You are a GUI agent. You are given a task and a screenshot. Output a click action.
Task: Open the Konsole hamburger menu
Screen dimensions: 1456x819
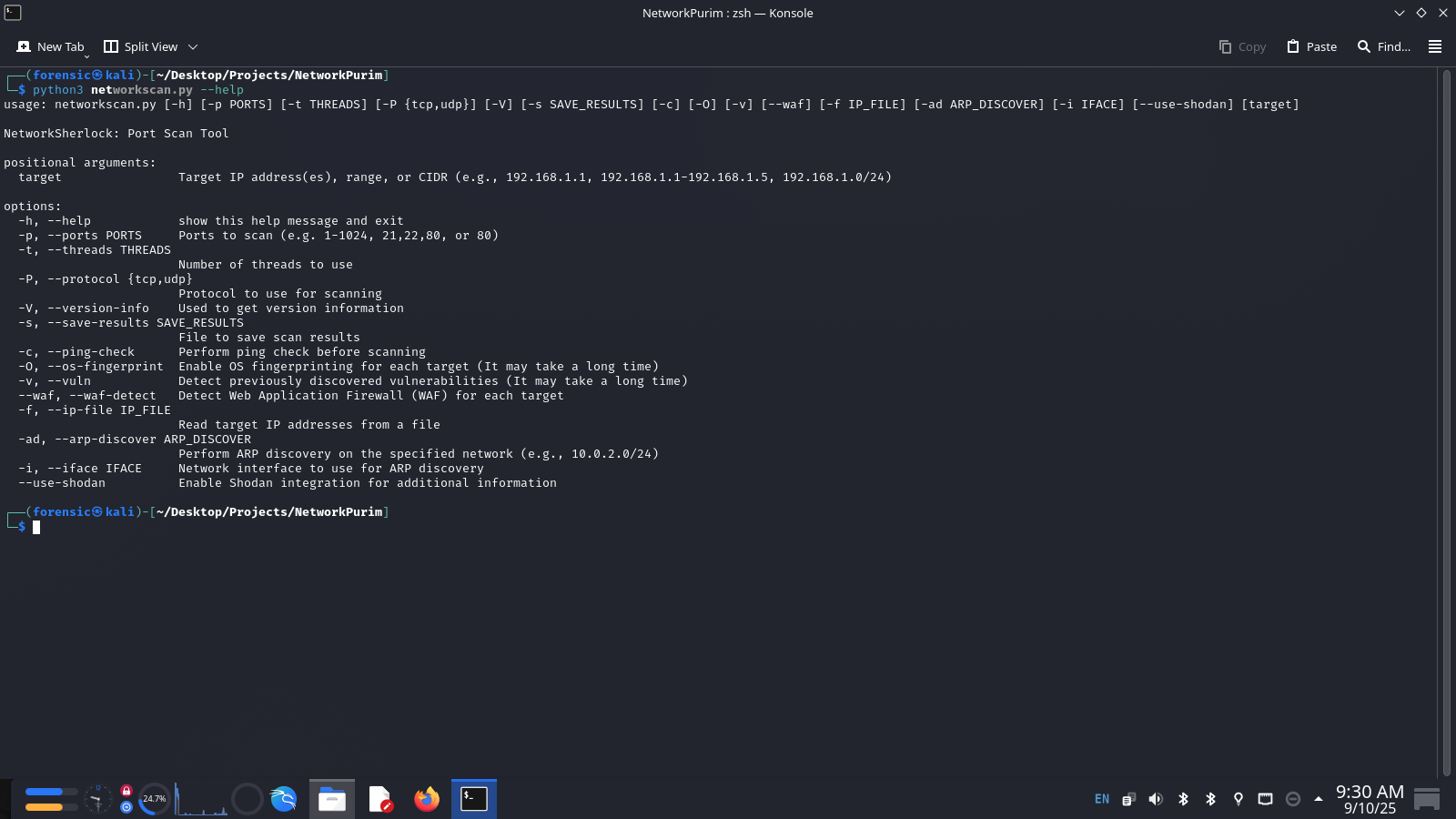[x=1435, y=46]
